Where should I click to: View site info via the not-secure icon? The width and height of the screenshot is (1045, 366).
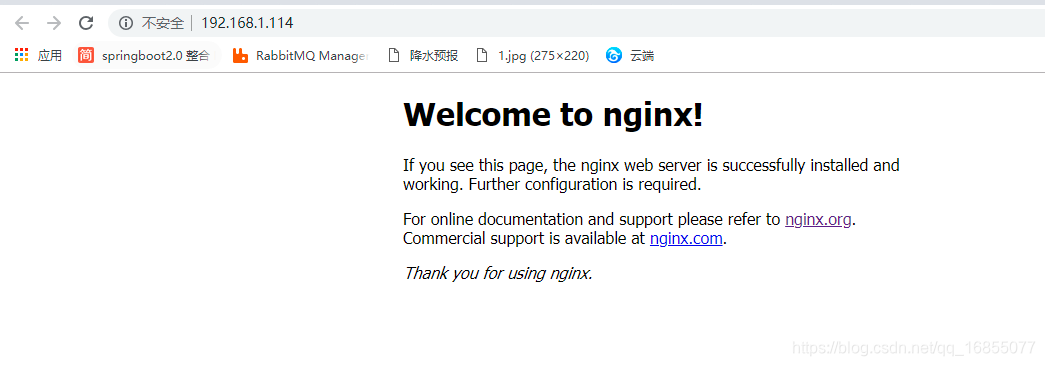[126, 23]
